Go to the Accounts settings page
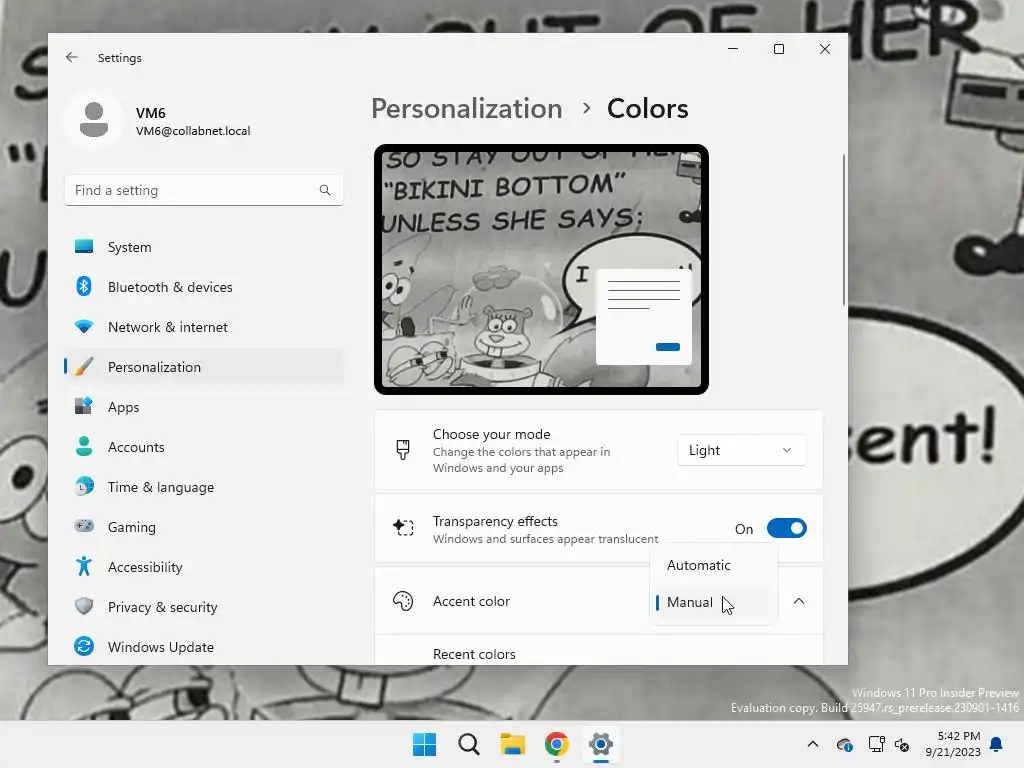1024x768 pixels. point(204,447)
